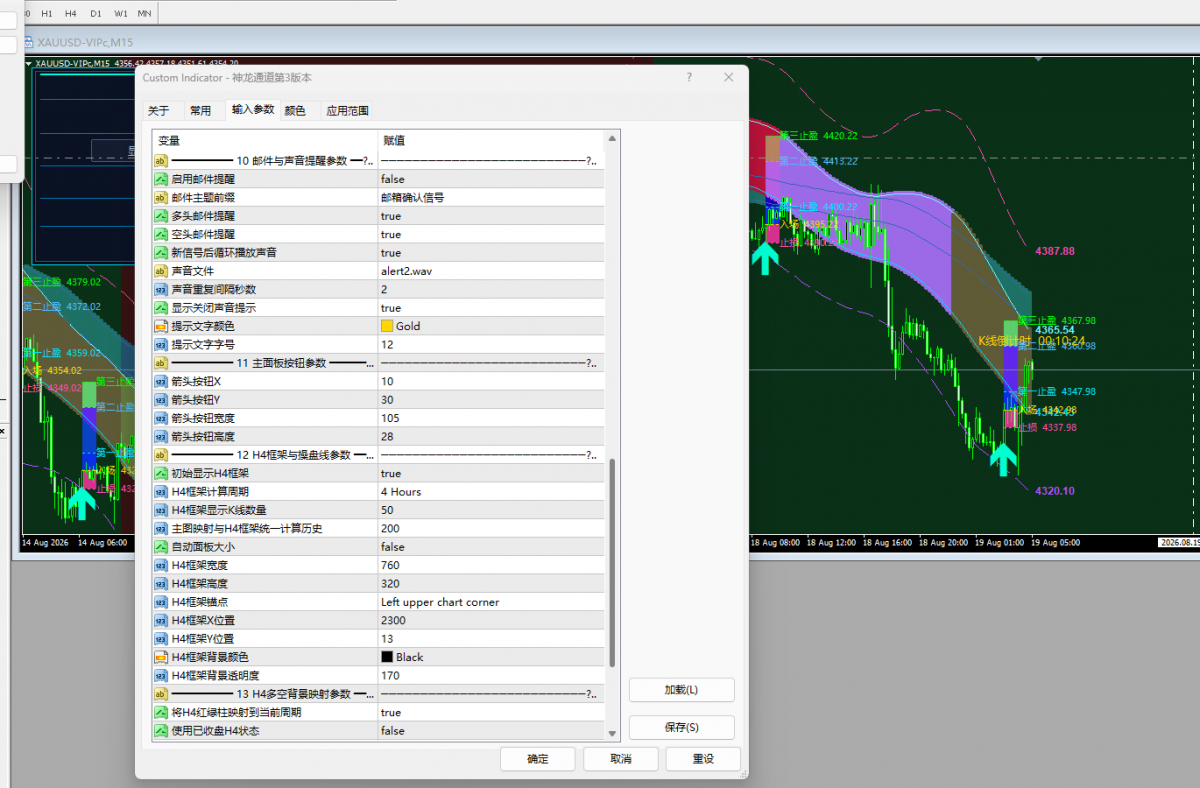
Task: Click the 13 H4多空背景映射参数 section row
Action: pyautogui.click(x=378, y=694)
